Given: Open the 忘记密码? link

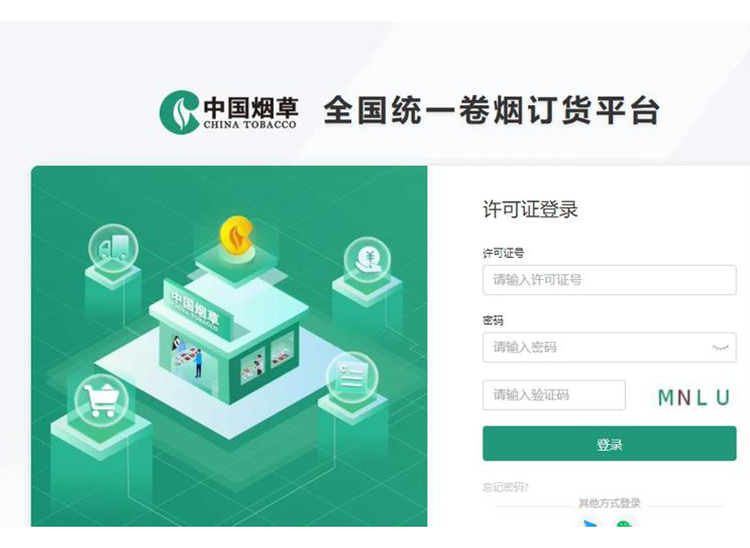Looking at the screenshot, I should pyautogui.click(x=506, y=487).
